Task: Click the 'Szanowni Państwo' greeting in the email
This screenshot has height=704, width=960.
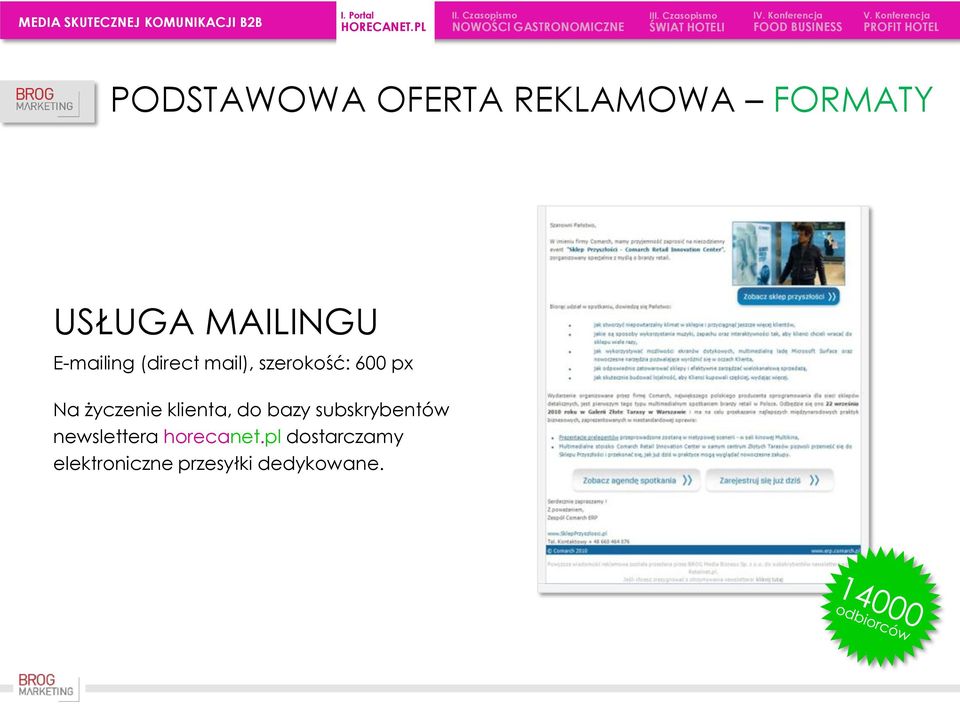Action: [x=572, y=225]
